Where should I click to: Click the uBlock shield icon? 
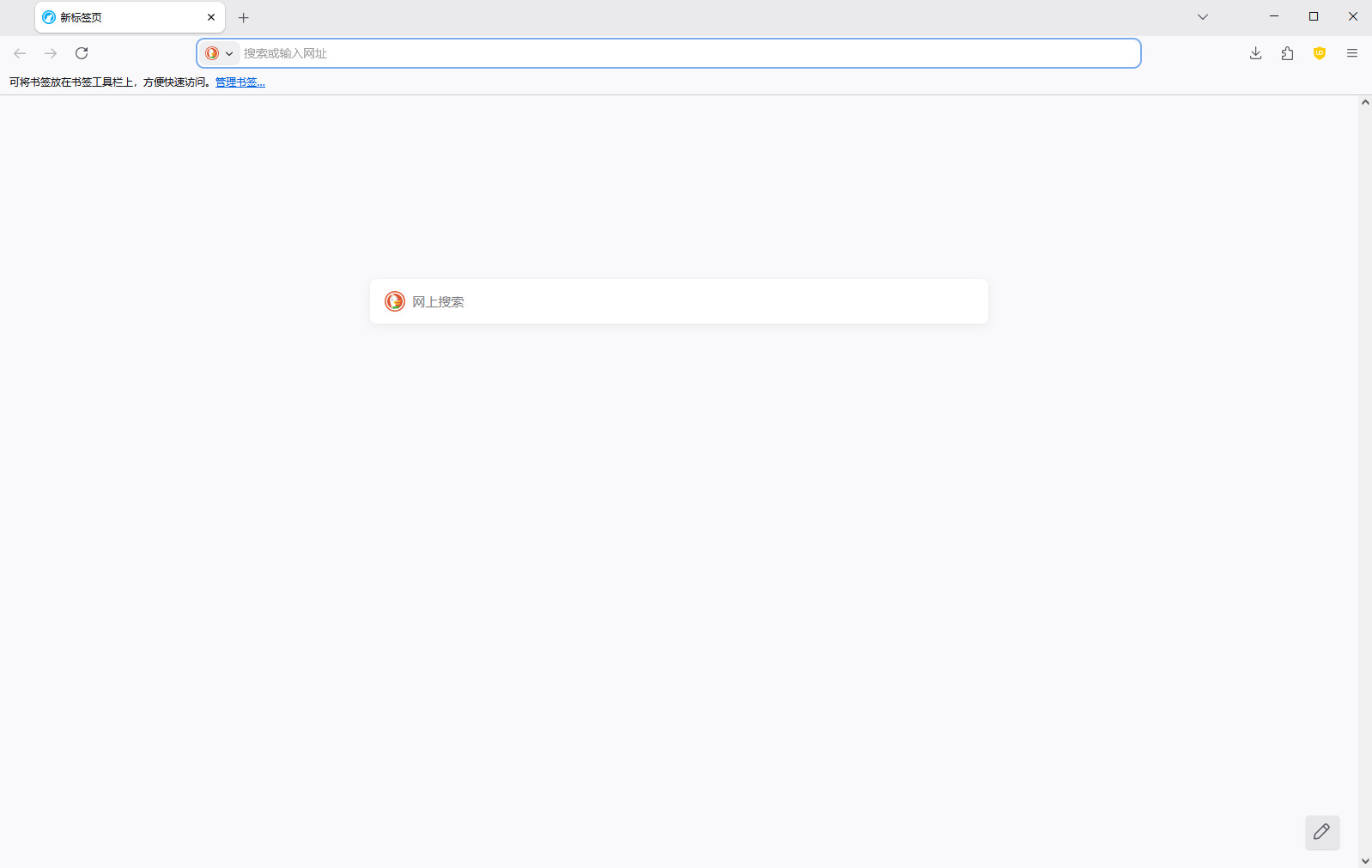tap(1320, 53)
